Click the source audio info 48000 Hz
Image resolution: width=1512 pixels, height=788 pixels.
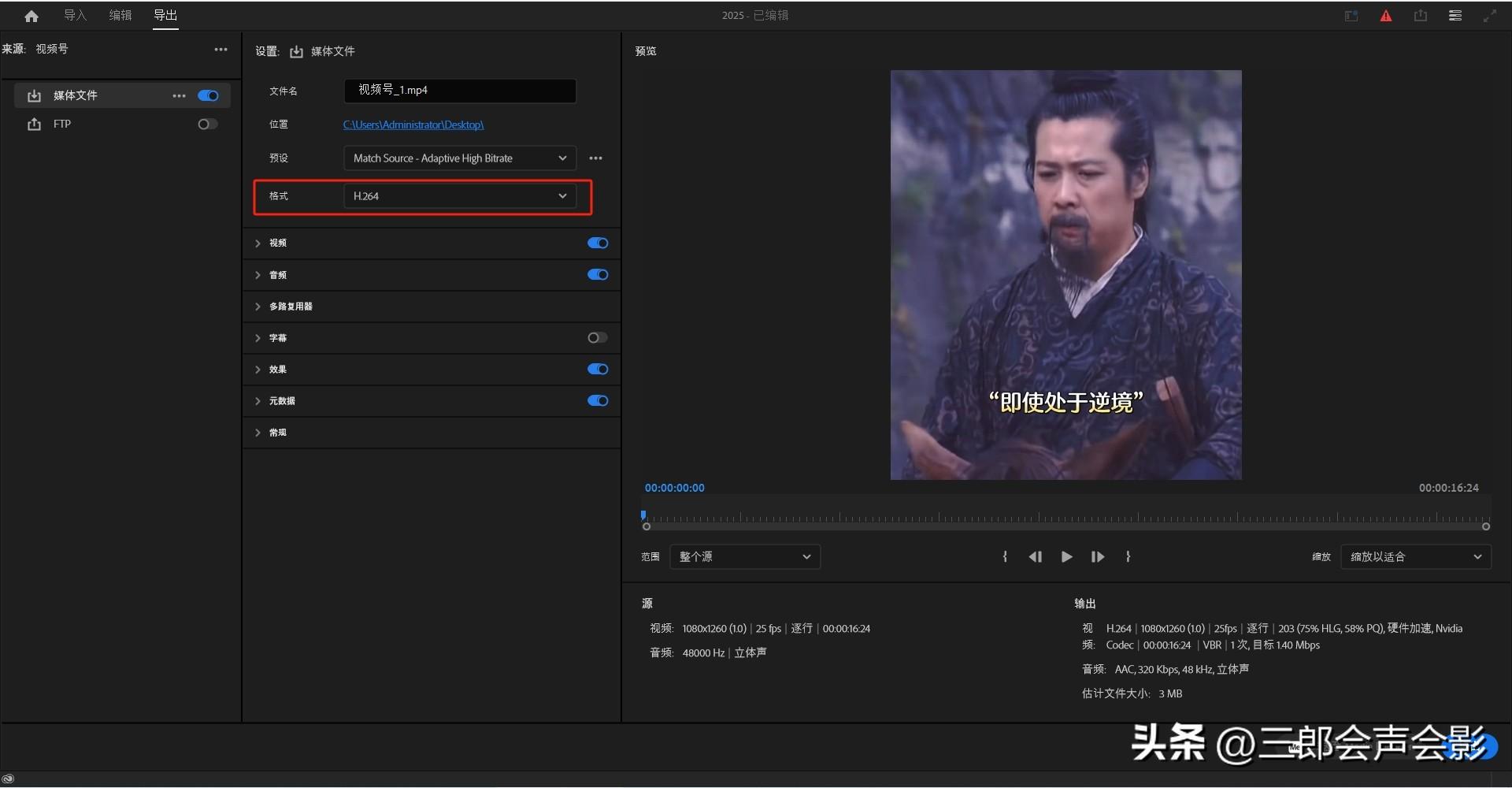(703, 653)
